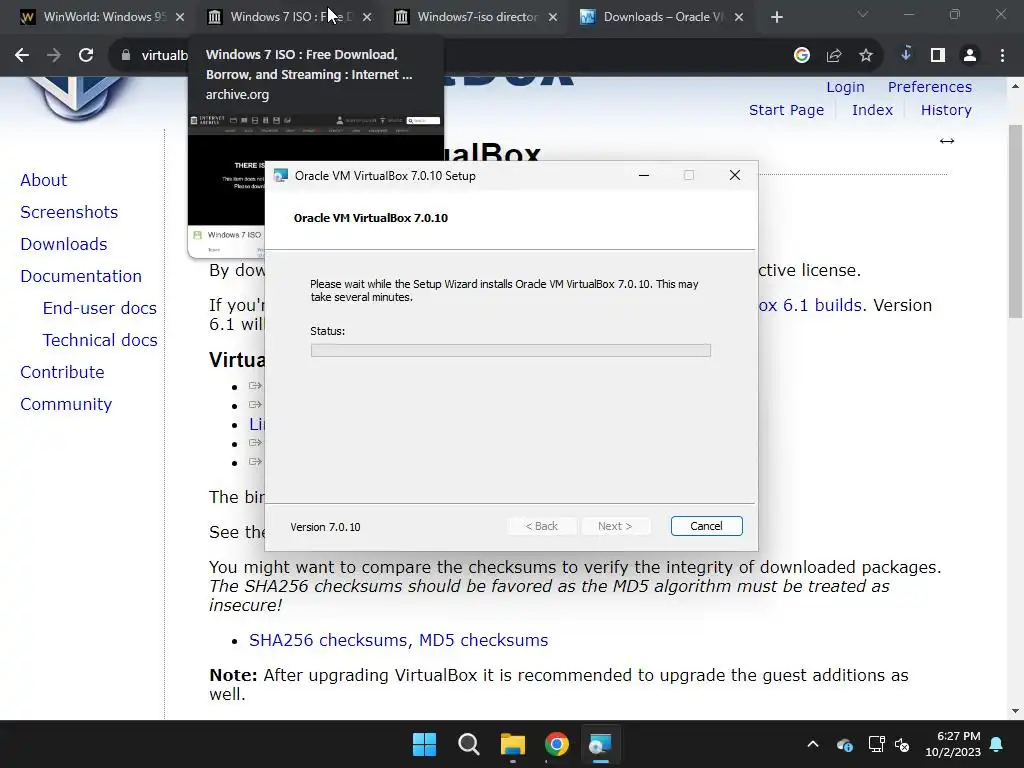Screen dimensions: 1024x768
Task: Click the page vertical scrollbar
Action: click(1015, 222)
